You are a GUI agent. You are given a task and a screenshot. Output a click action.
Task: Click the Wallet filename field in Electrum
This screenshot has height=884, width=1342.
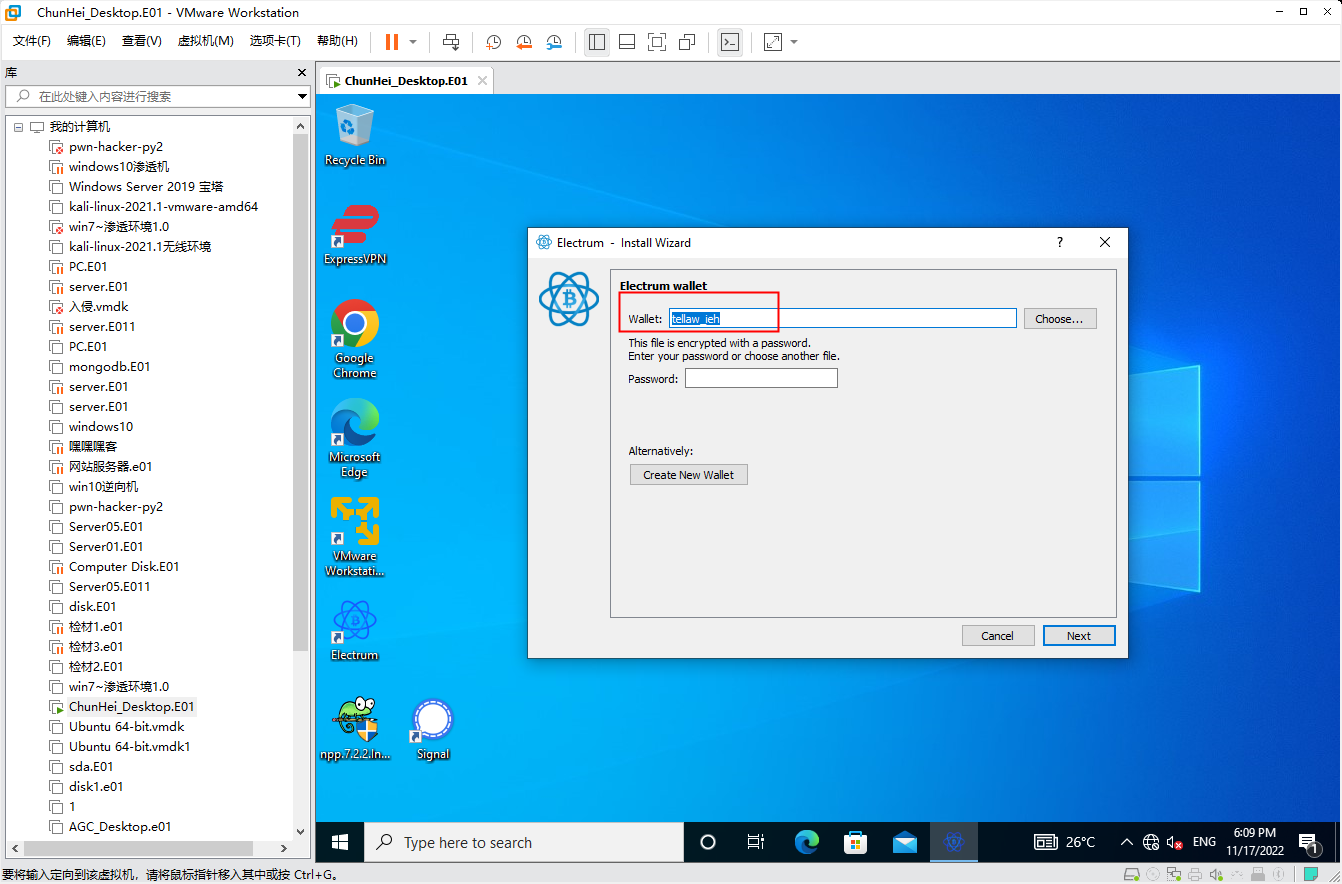coord(842,319)
